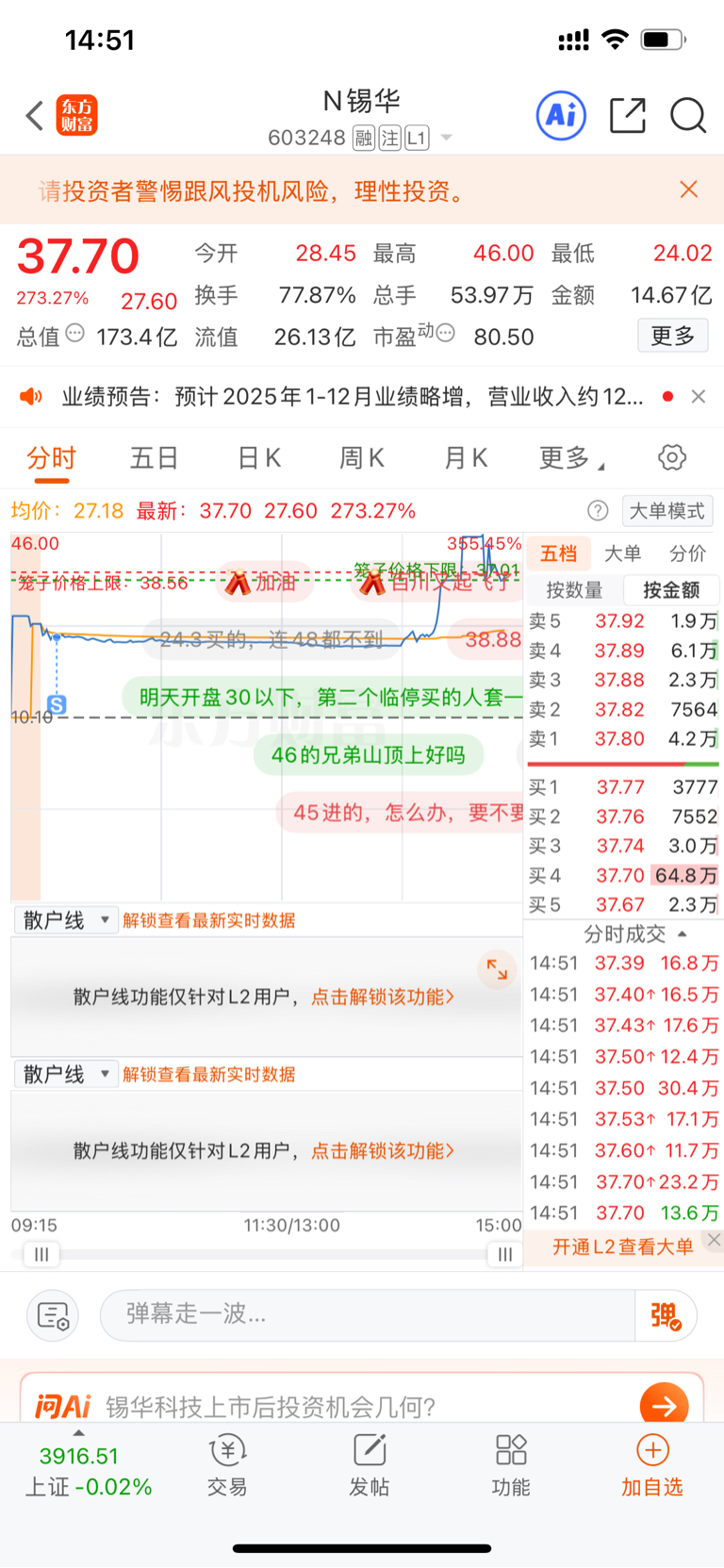The height and width of the screenshot is (1568, 724).
Task: Open the 总值 info icon
Action: [75, 334]
